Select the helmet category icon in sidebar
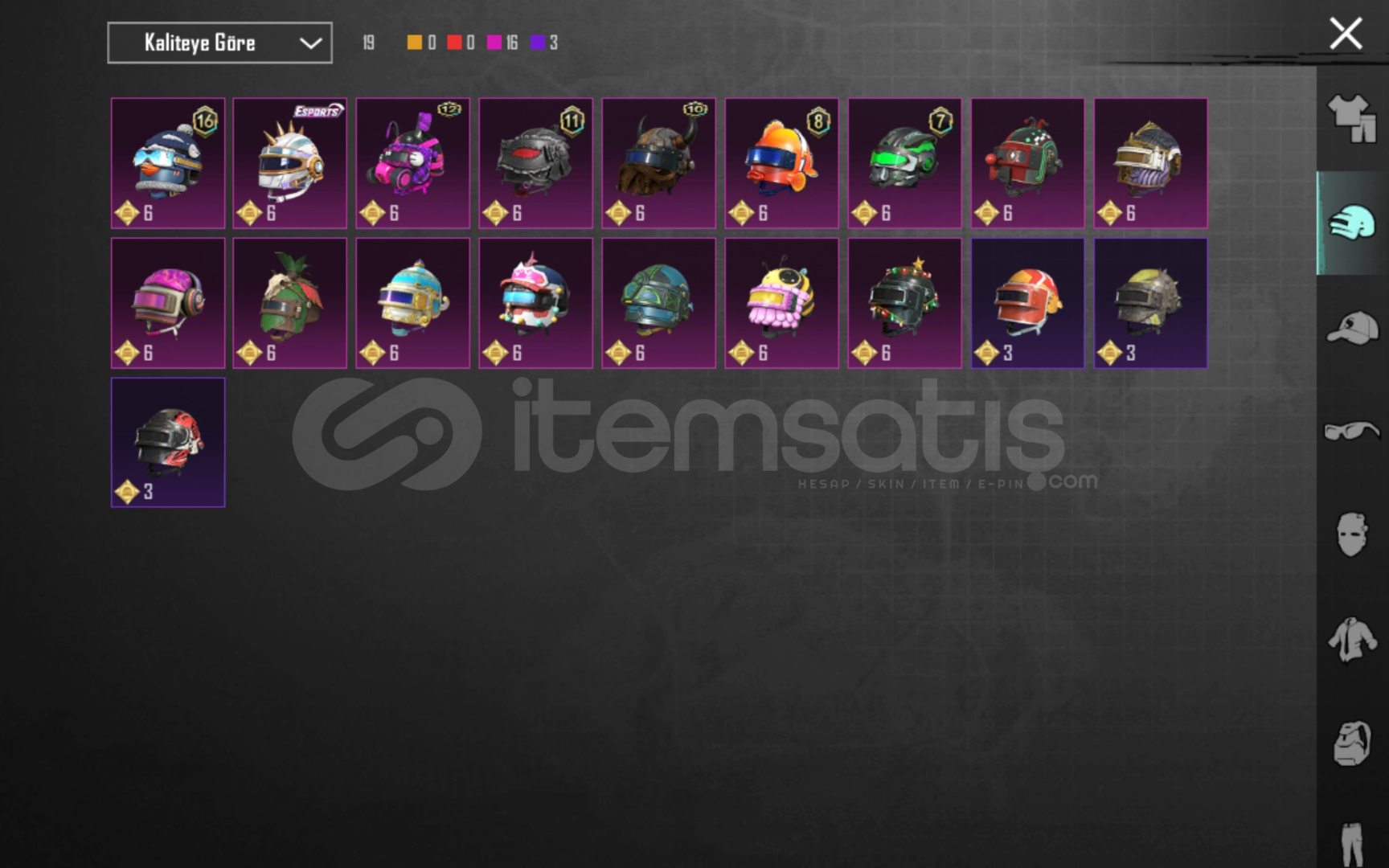 click(x=1352, y=223)
